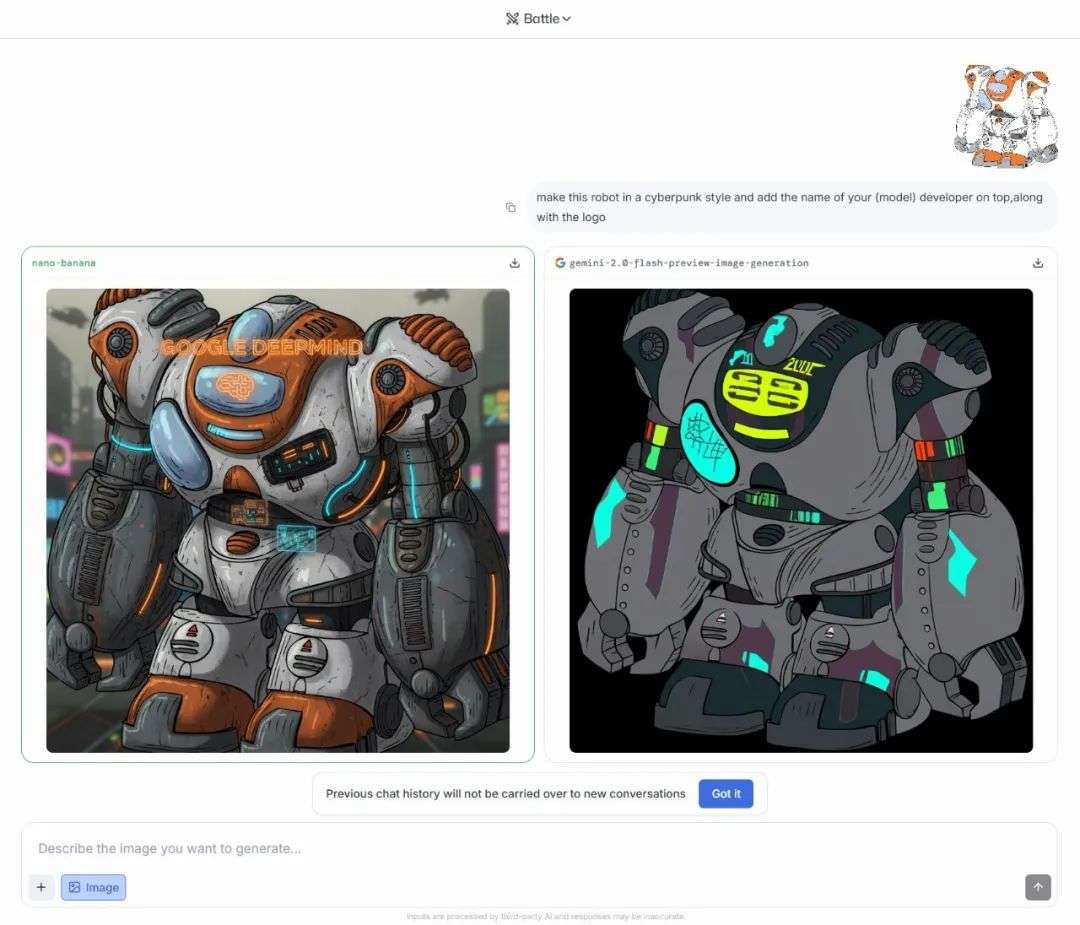This screenshot has width=1080, height=925.
Task: Click the crossed swords Battle icon
Action: pos(512,19)
